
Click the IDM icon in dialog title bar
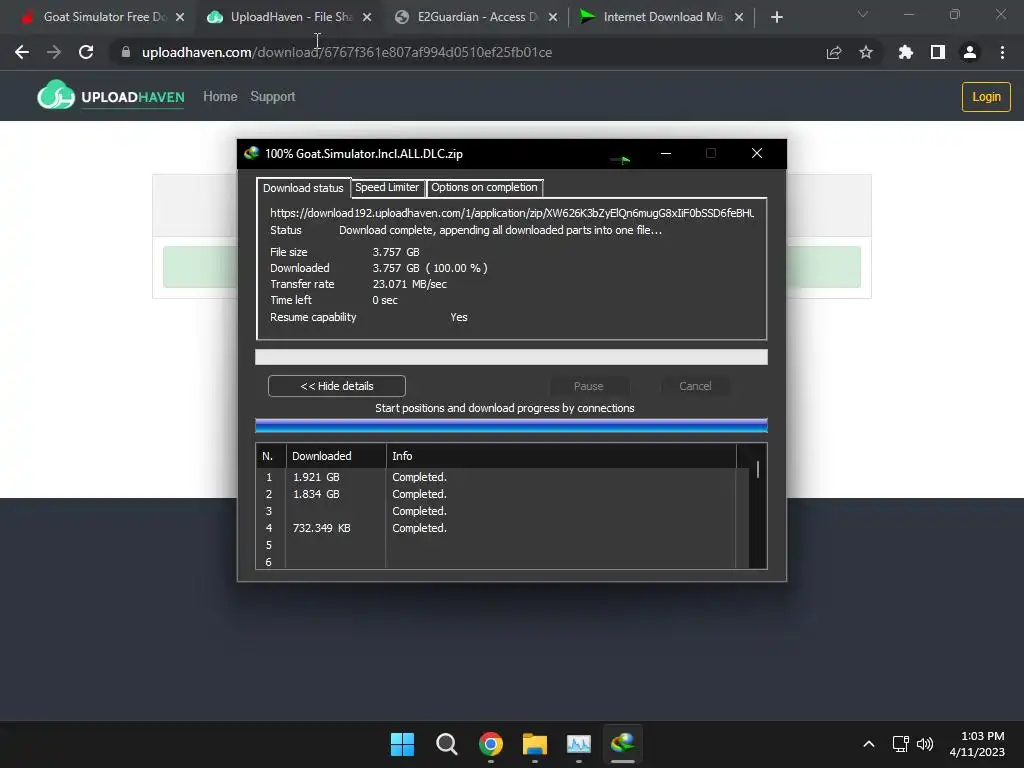[251, 153]
